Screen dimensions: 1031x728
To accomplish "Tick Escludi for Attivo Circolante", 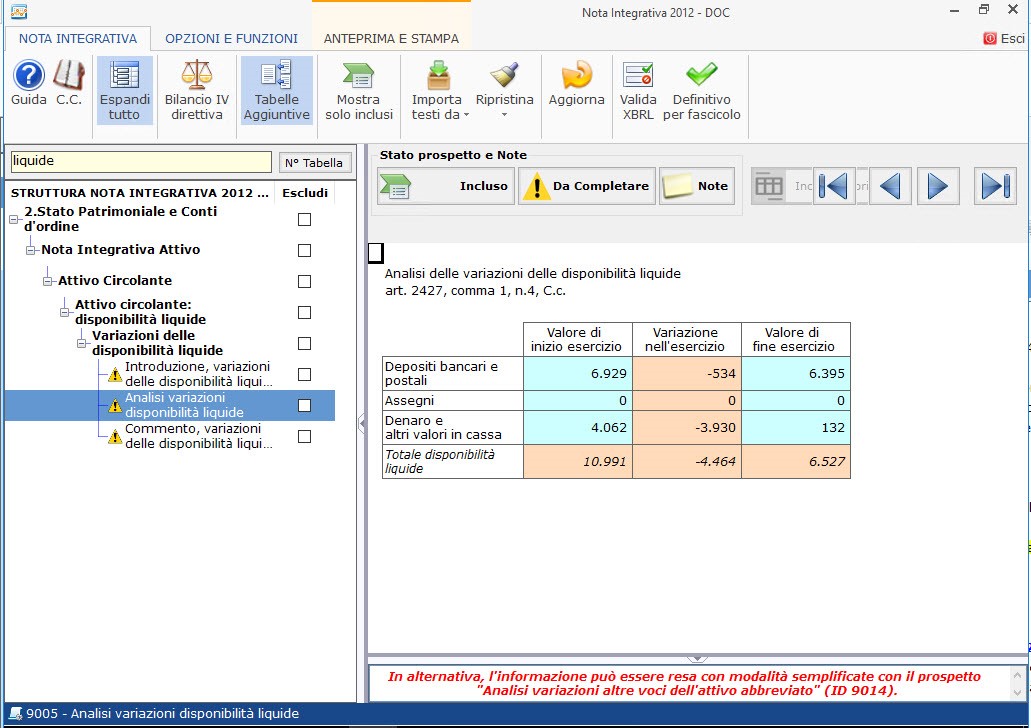I will [304, 281].
